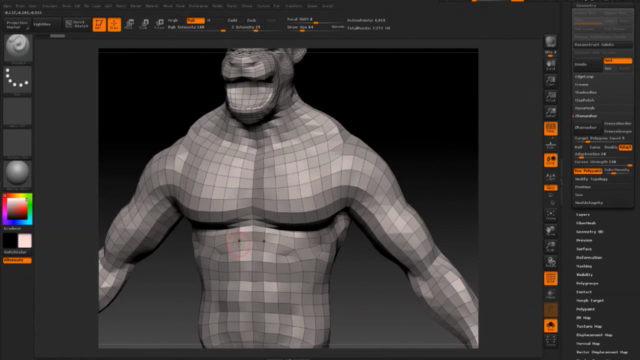Expand the DynaMesh section
The height and width of the screenshot is (360, 640).
coord(585,108)
